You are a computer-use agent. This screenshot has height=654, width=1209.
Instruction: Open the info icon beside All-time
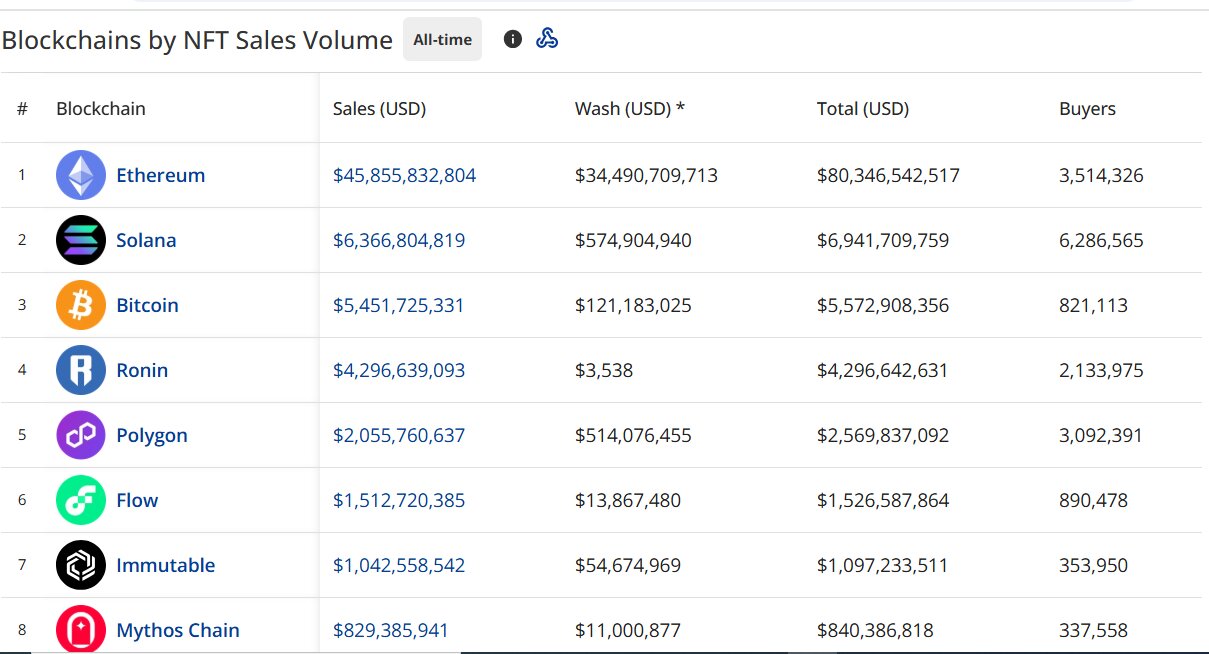click(x=513, y=39)
